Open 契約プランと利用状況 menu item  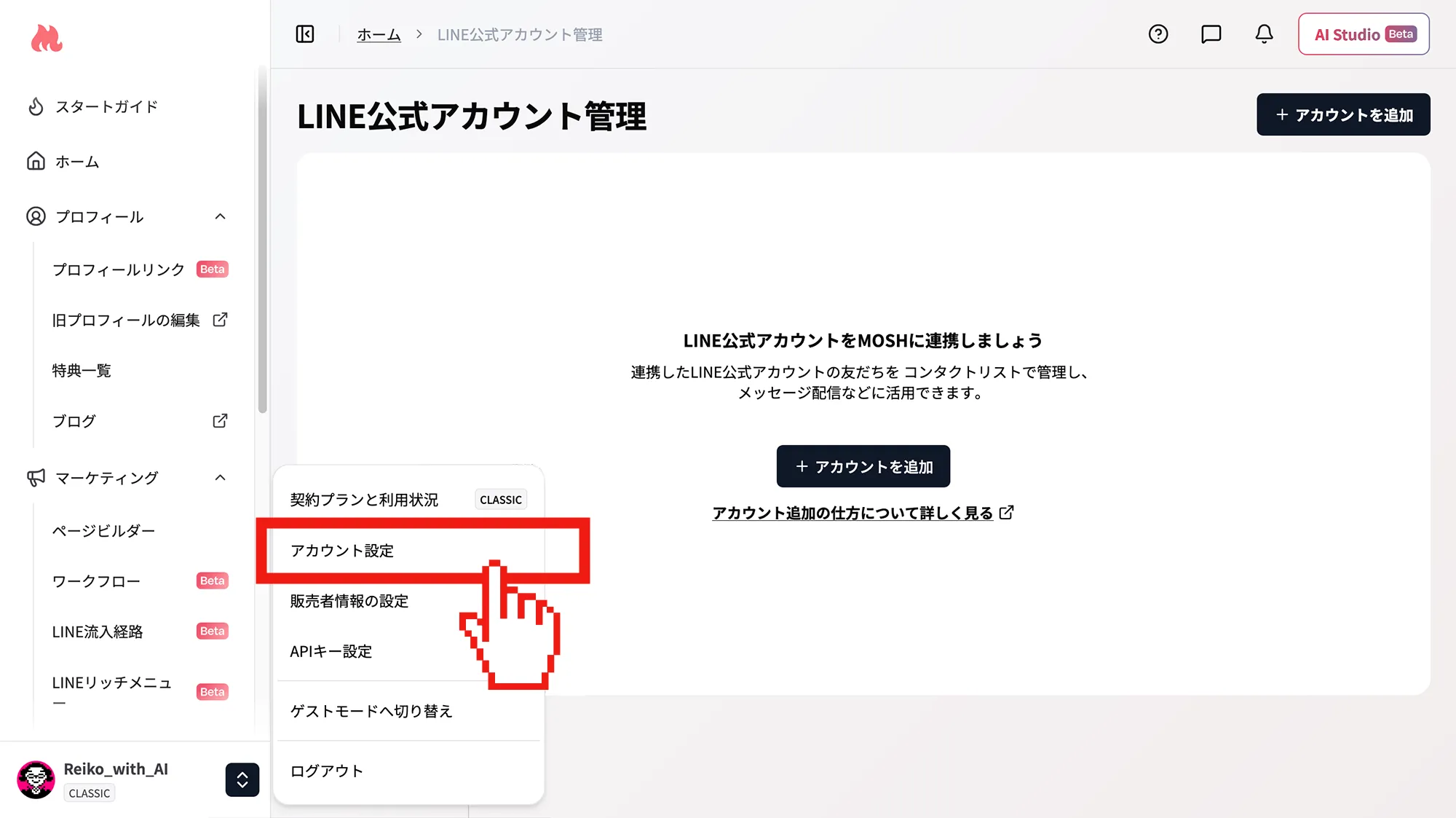pyautogui.click(x=408, y=500)
